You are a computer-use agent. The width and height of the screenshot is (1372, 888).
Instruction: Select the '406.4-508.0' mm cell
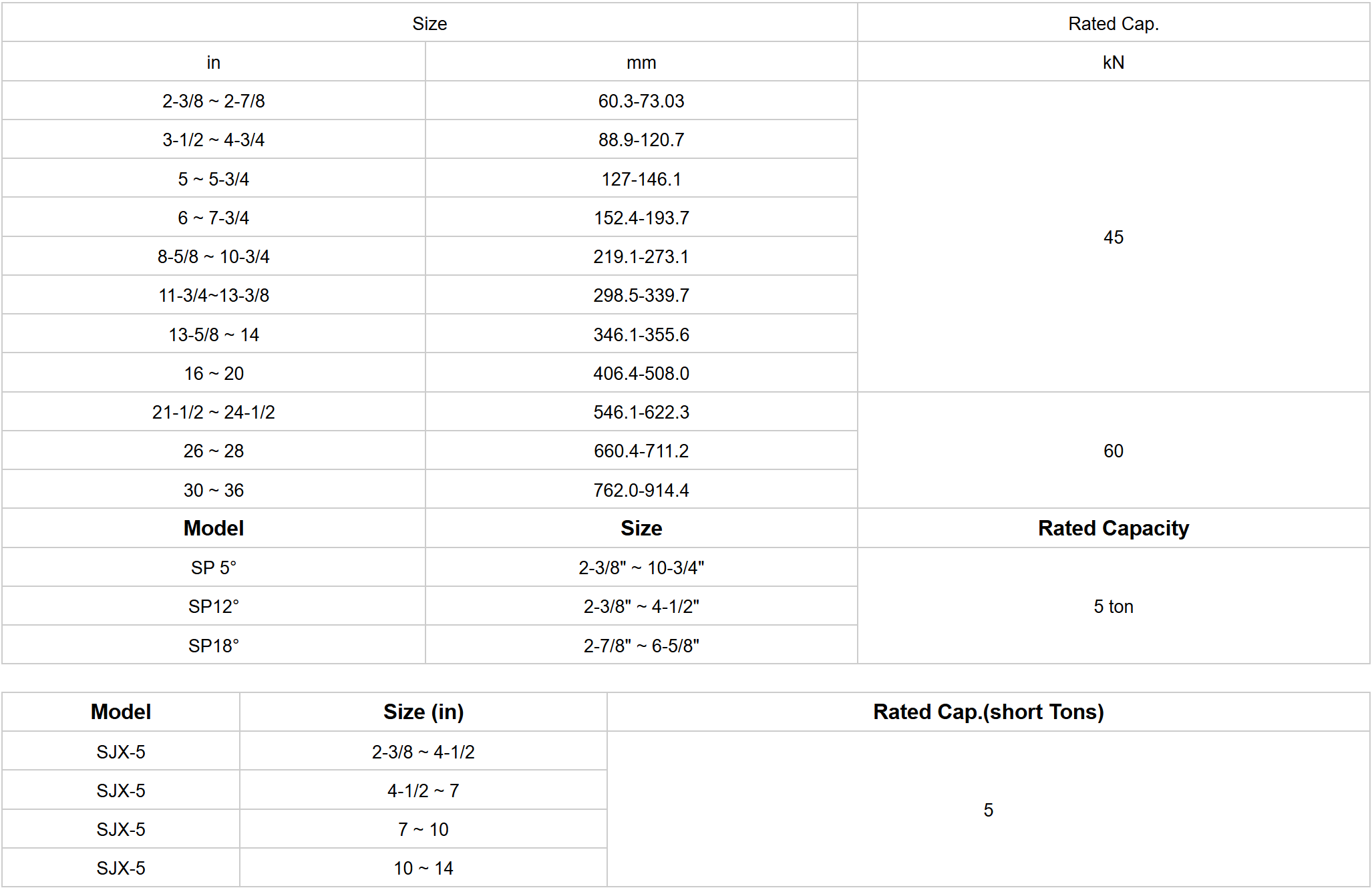[641, 374]
